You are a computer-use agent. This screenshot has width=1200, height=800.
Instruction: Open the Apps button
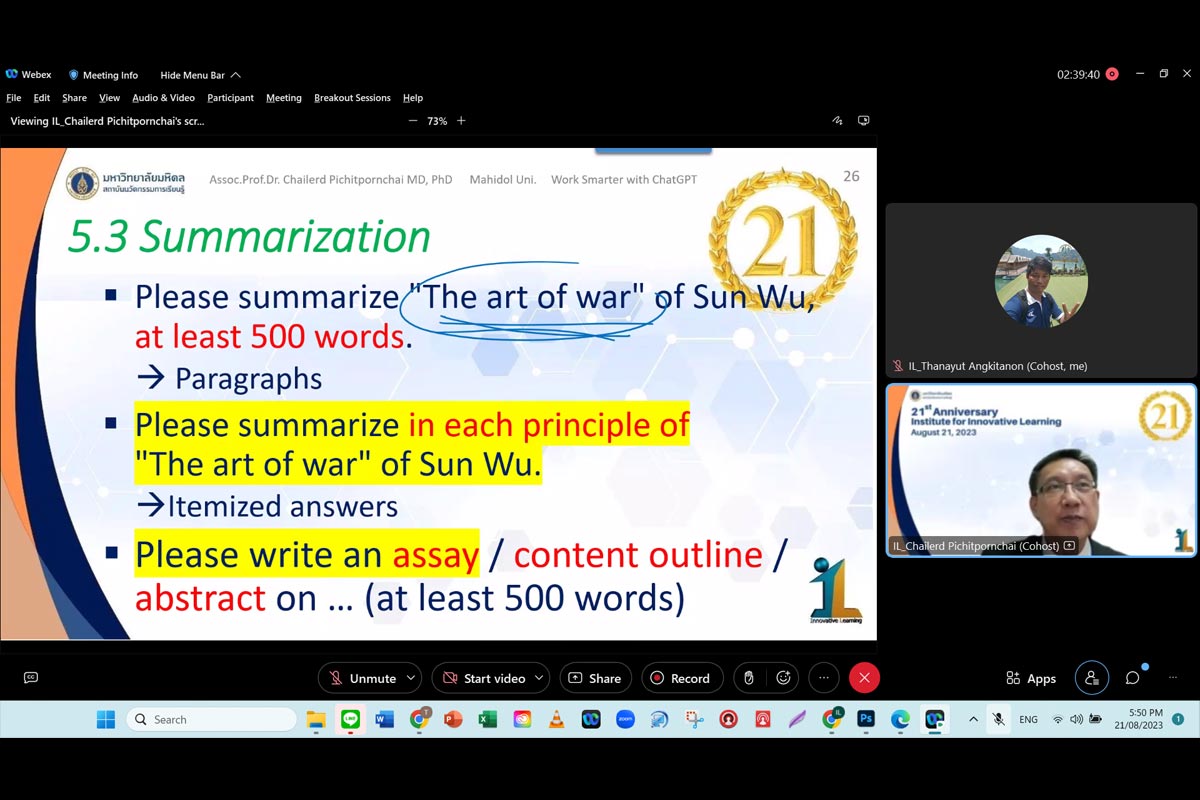pyautogui.click(x=1031, y=678)
